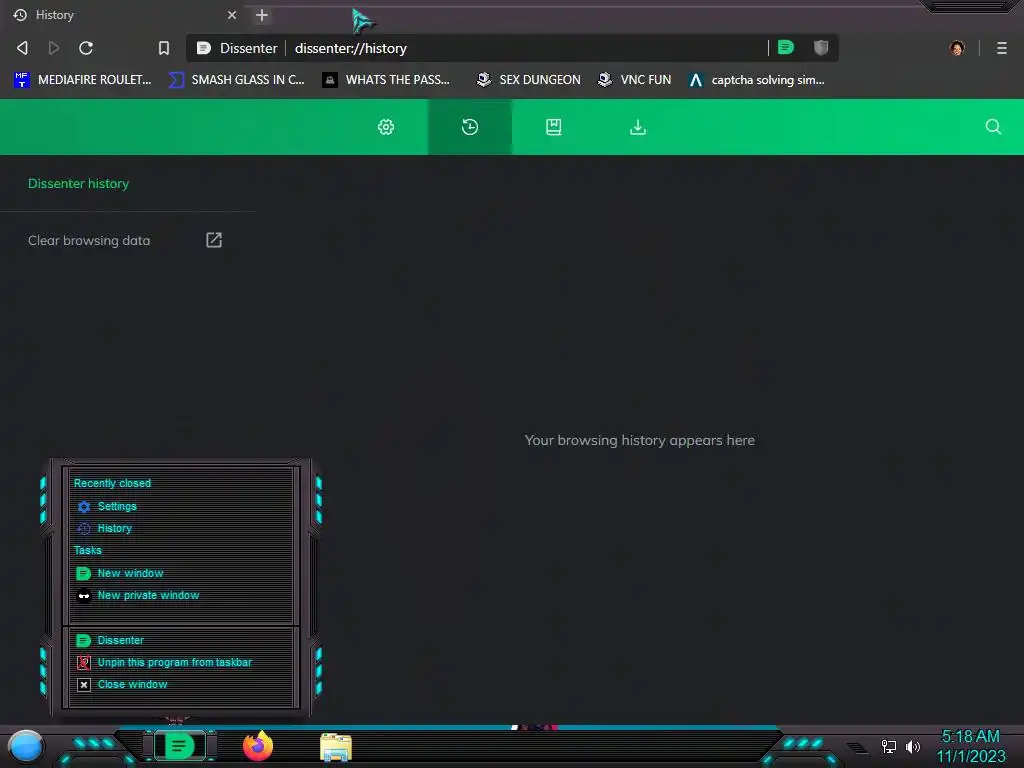
Task: Go back using the browser back arrow
Action: point(22,48)
